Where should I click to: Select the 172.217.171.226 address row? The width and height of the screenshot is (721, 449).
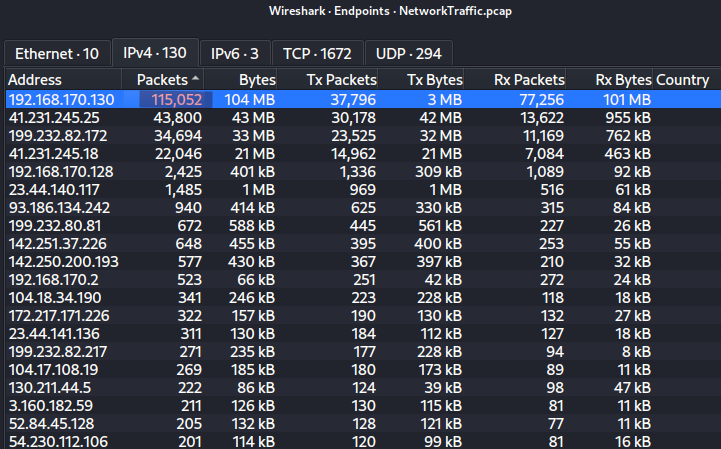point(363,315)
